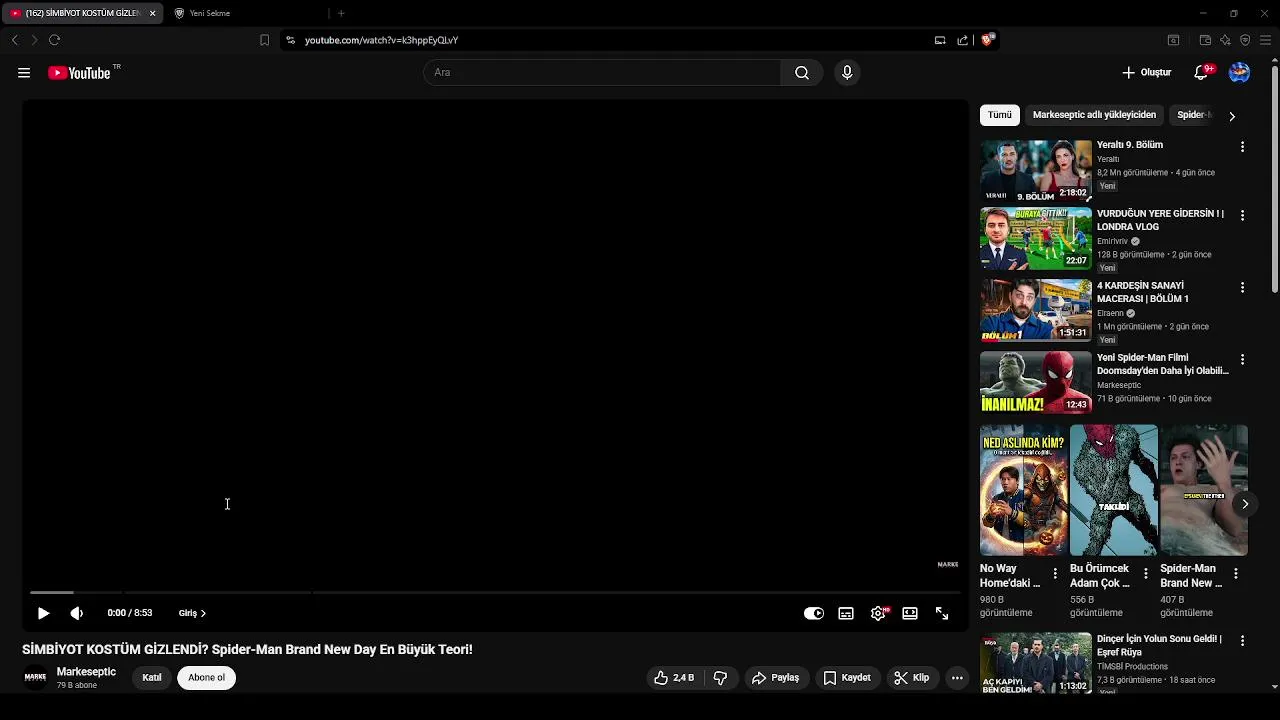Select the Tümü filter chip
The height and width of the screenshot is (720, 1280).
(x=1000, y=115)
